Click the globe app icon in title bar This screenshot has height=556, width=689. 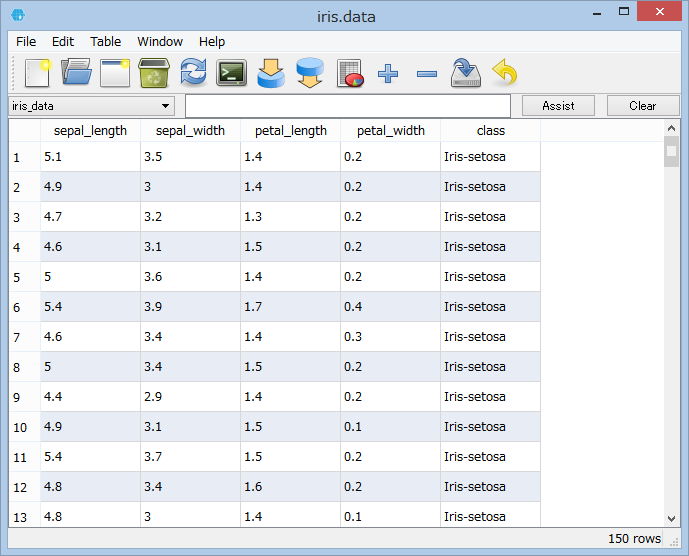(18, 15)
